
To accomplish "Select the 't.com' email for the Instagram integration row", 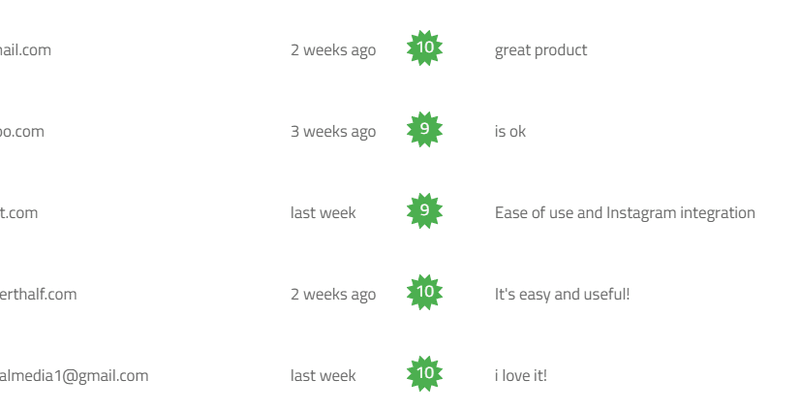I will click(x=19, y=213).
